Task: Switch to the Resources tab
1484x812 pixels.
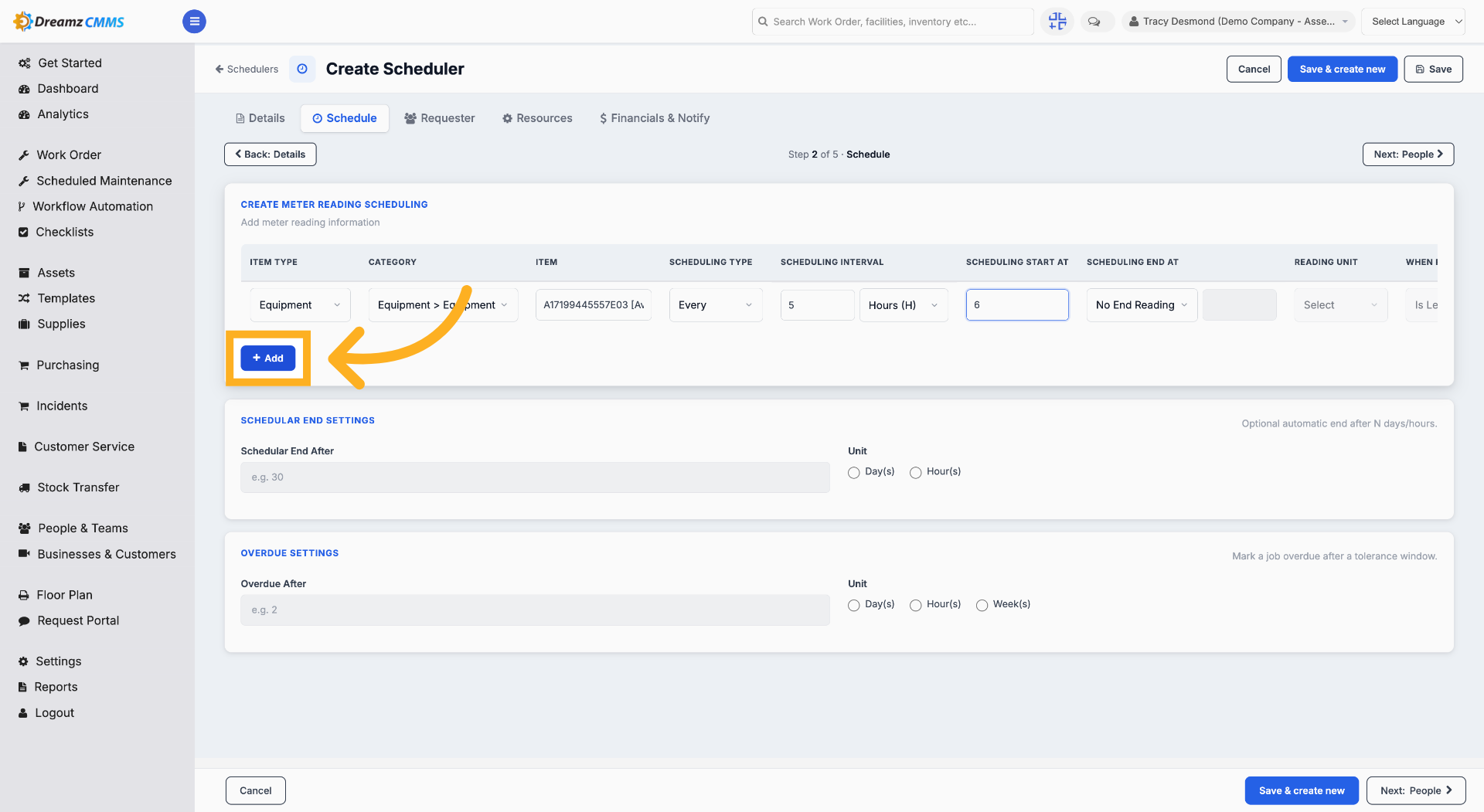Action: 537,118
